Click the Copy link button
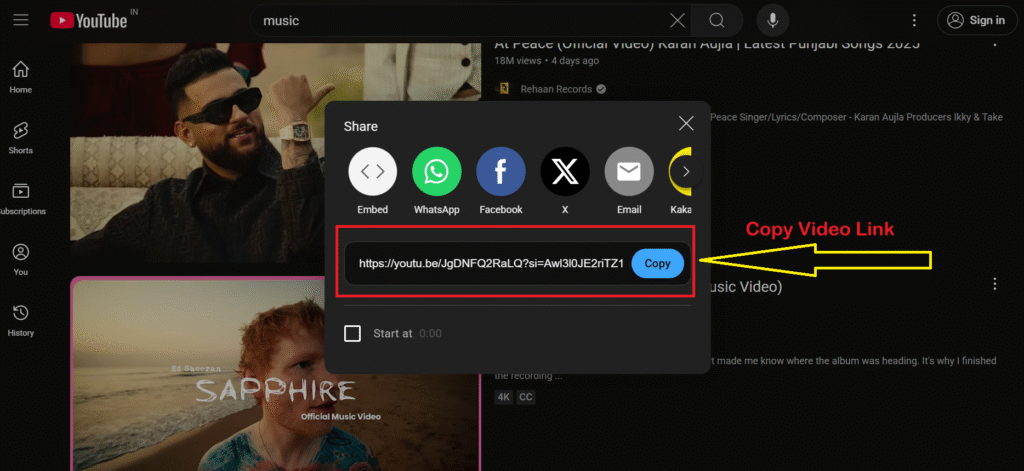This screenshot has width=1024, height=471. 658,263
